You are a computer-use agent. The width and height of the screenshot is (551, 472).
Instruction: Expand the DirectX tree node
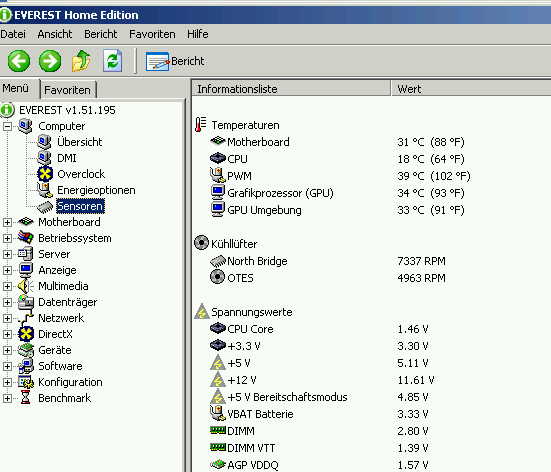[x=7, y=334]
